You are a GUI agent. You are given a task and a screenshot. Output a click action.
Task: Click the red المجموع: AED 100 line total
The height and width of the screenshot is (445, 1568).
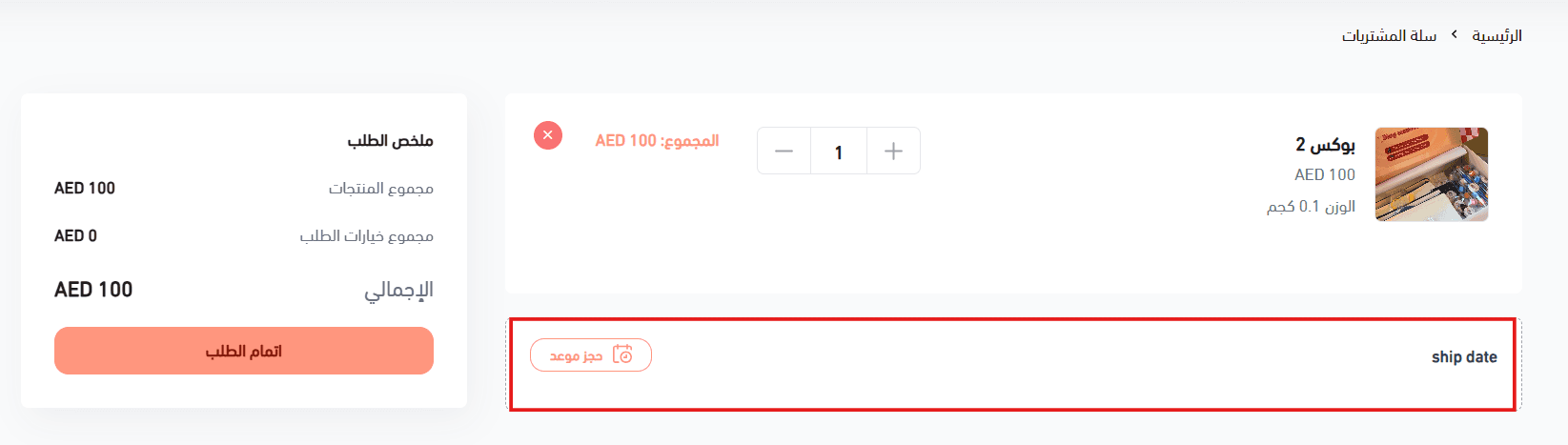pos(657,141)
